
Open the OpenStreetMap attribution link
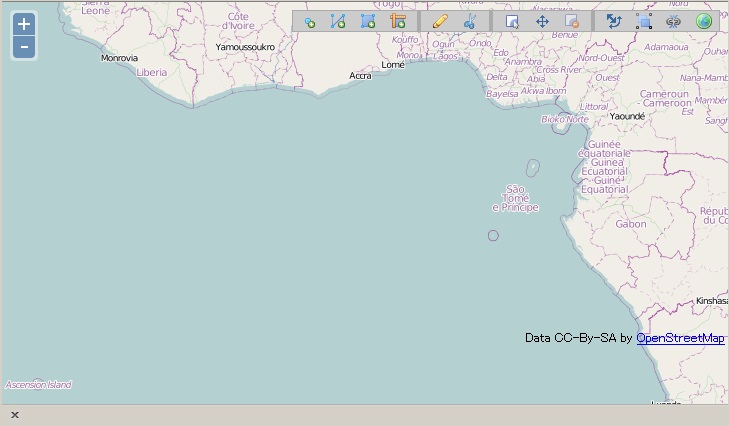tap(680, 338)
